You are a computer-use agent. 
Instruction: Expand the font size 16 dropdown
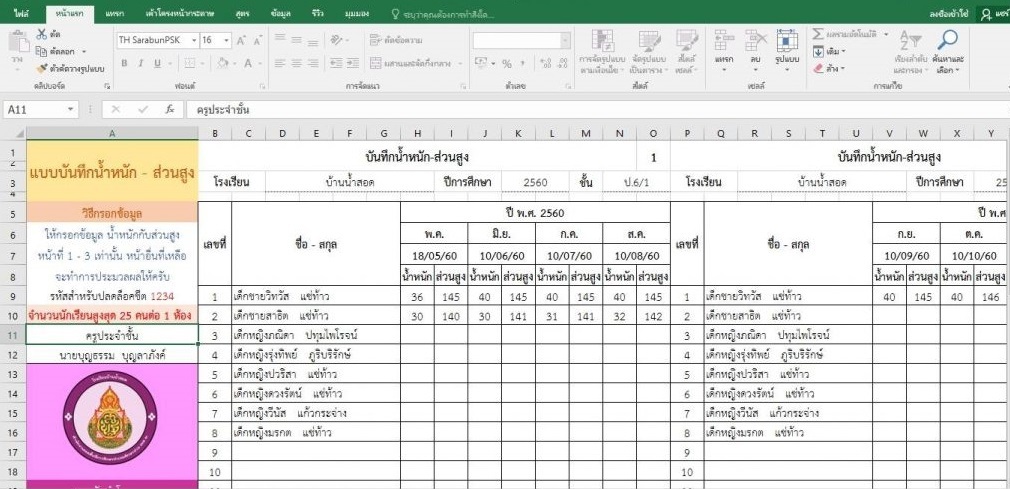pyautogui.click(x=225, y=41)
